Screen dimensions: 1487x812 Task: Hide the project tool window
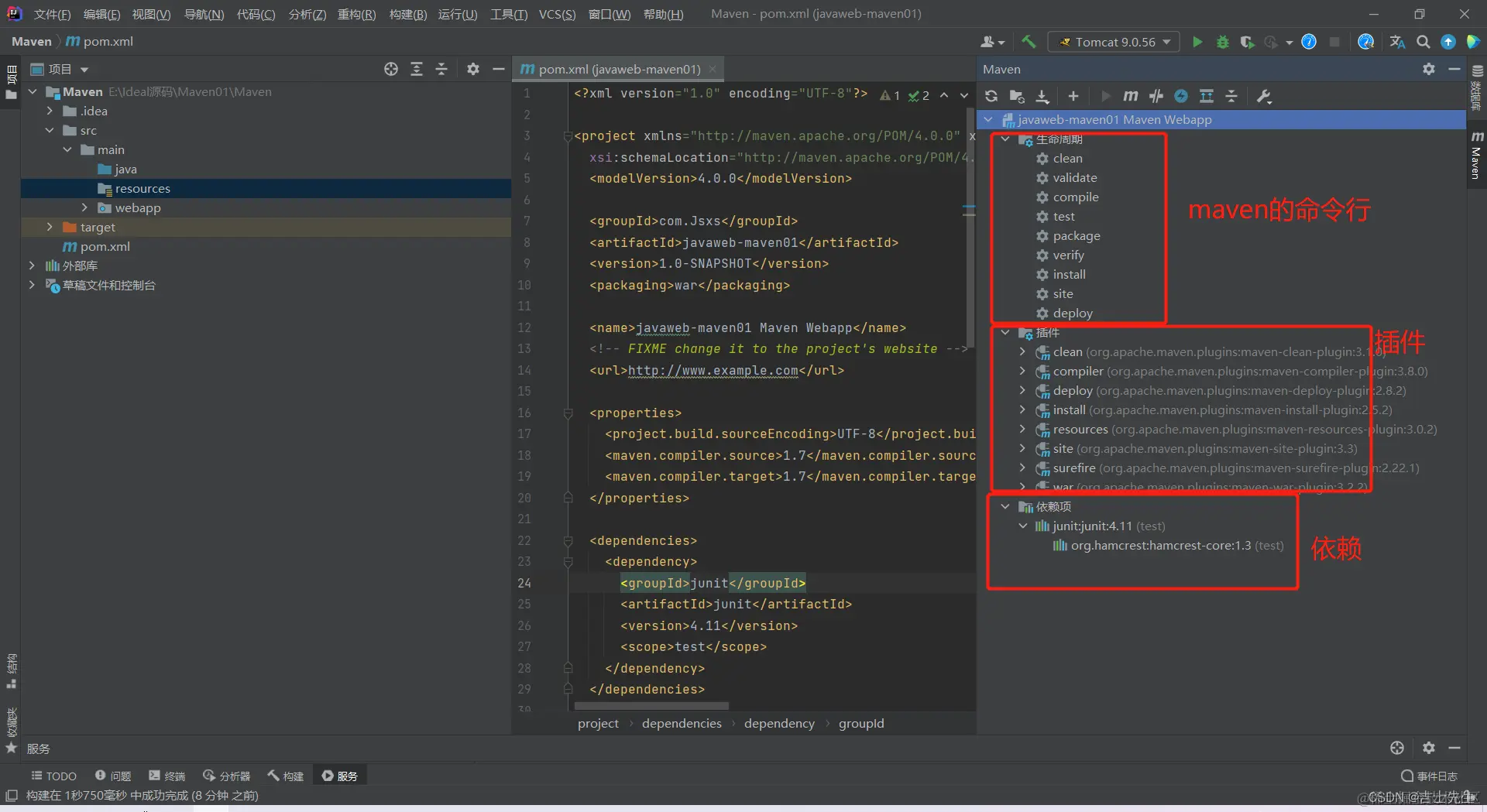click(499, 69)
